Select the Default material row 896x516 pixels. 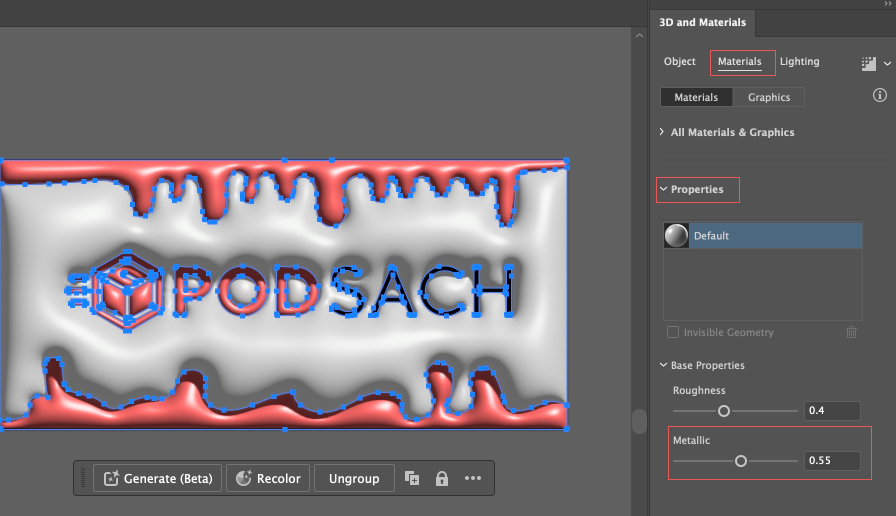[763, 235]
